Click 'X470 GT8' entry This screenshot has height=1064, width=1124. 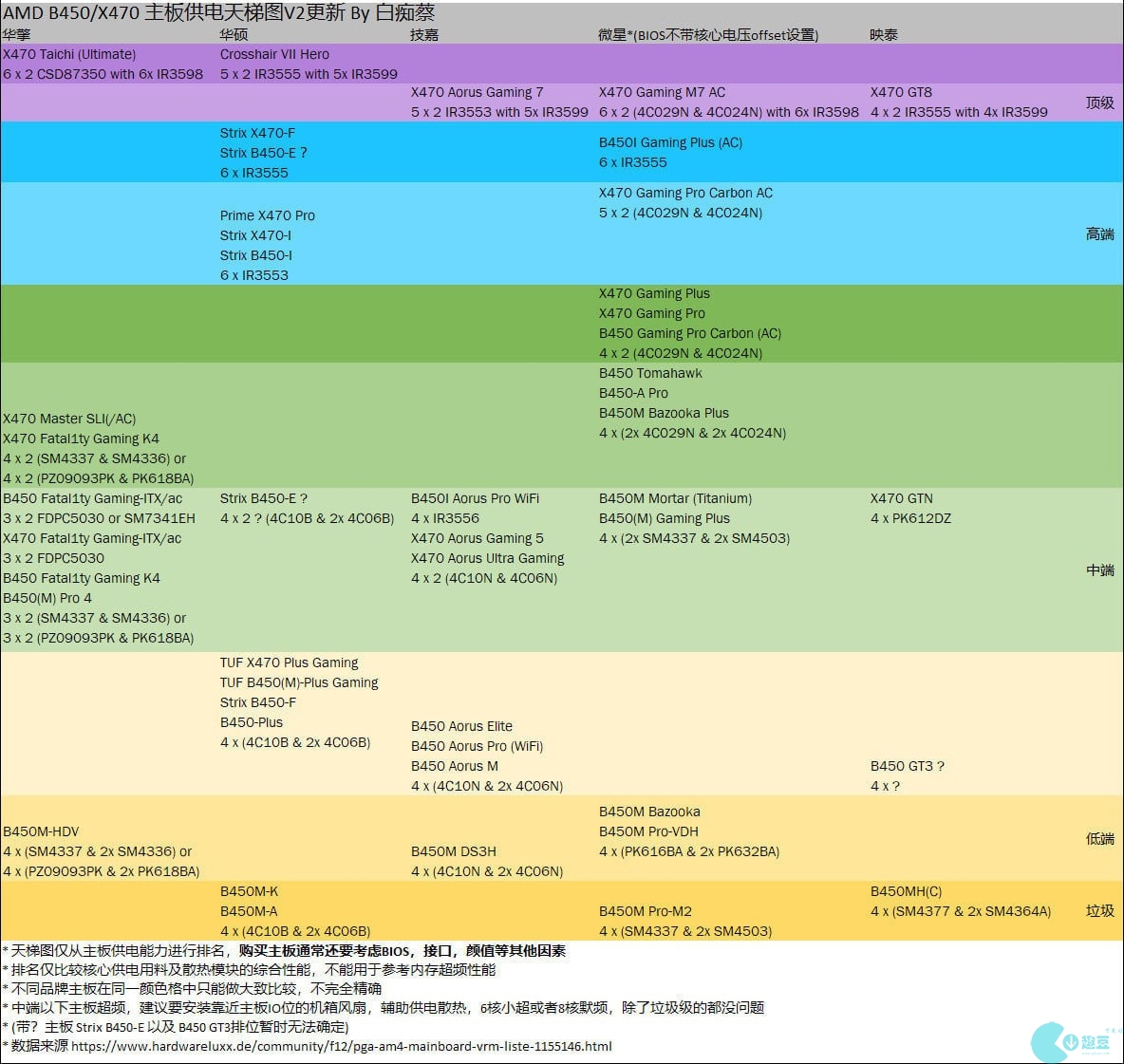[901, 92]
